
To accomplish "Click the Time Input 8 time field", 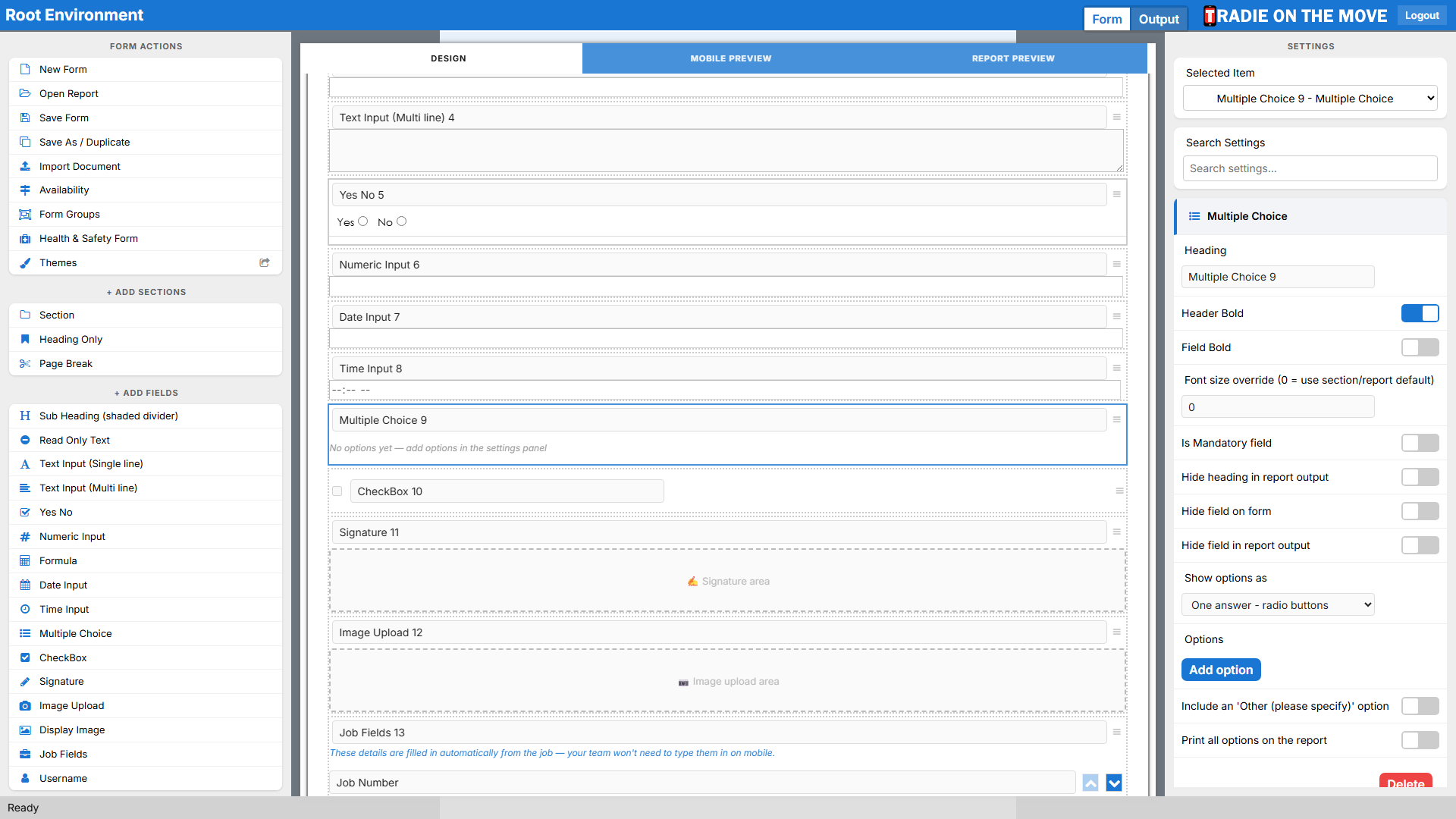I will [725, 390].
